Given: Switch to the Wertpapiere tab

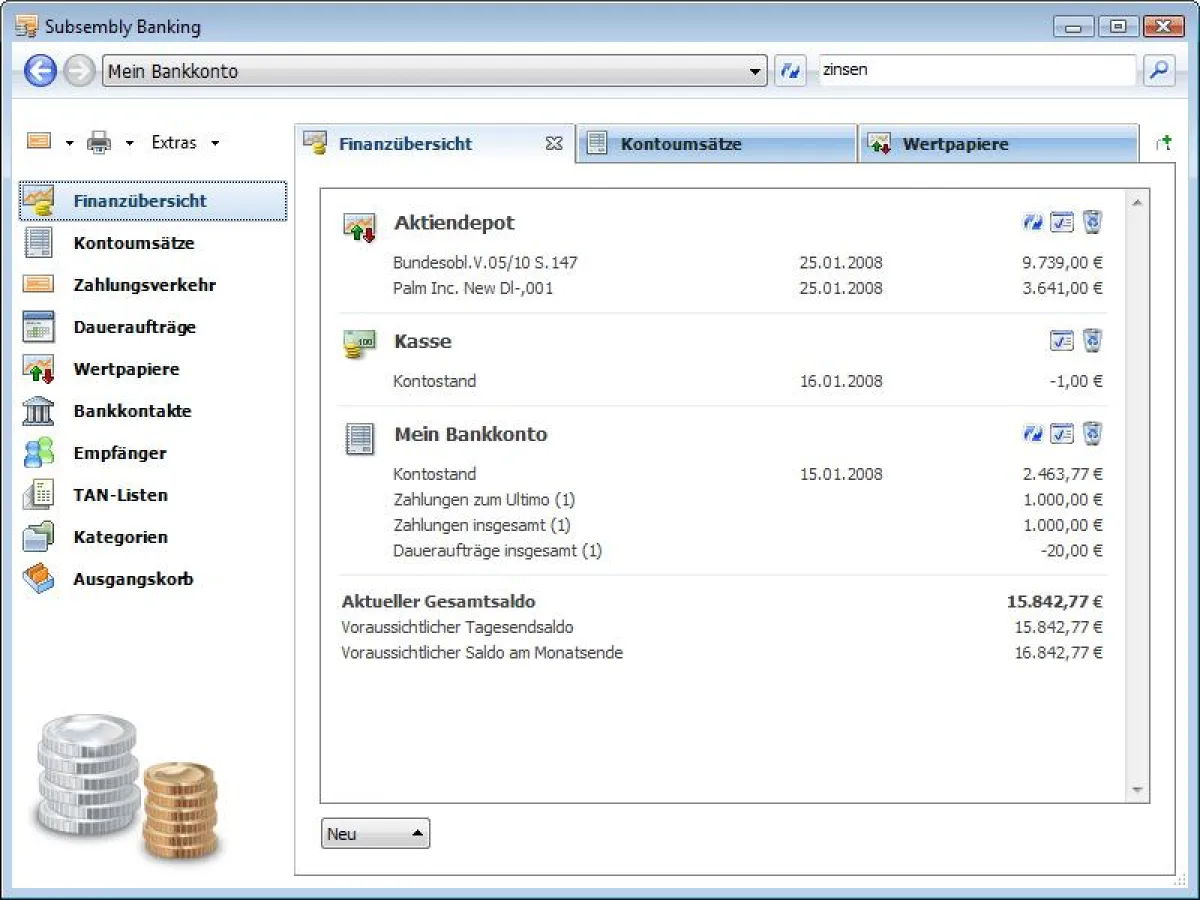Looking at the screenshot, I should (955, 144).
